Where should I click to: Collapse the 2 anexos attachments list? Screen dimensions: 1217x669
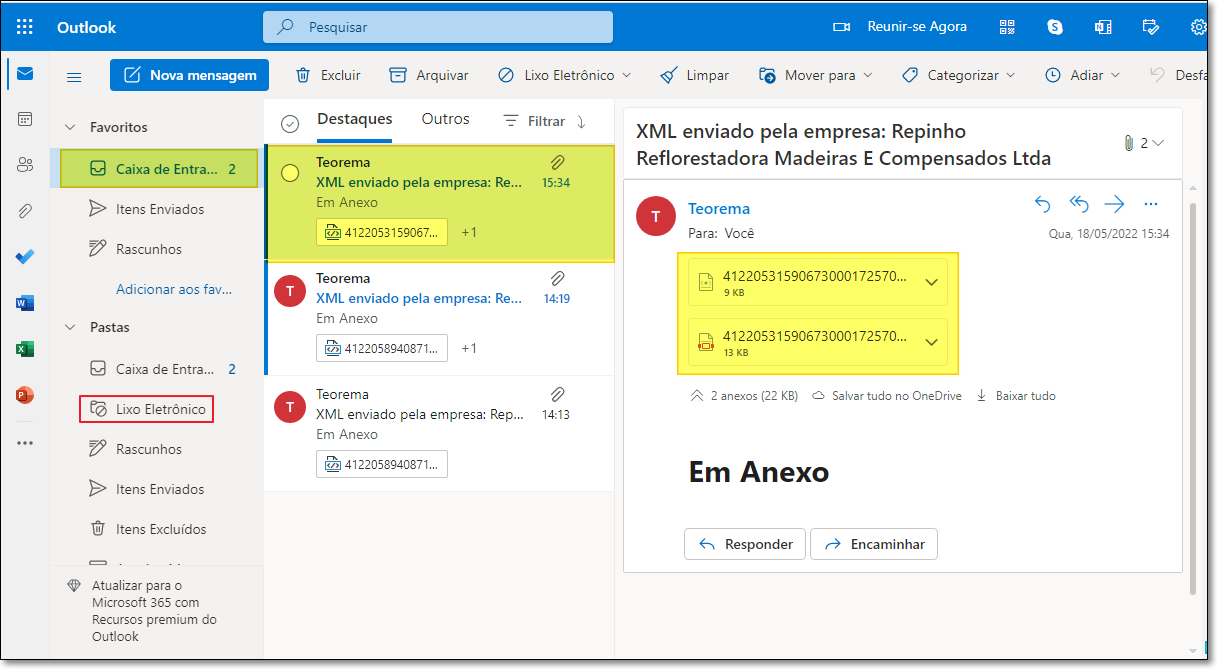pyautogui.click(x=697, y=396)
